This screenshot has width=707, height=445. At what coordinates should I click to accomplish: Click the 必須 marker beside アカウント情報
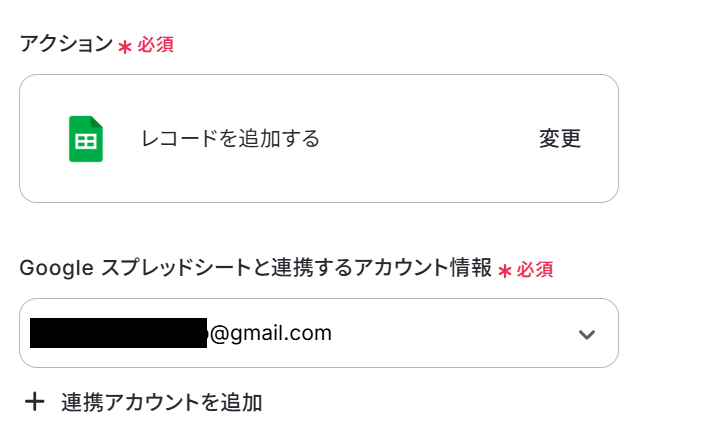click(x=535, y=270)
